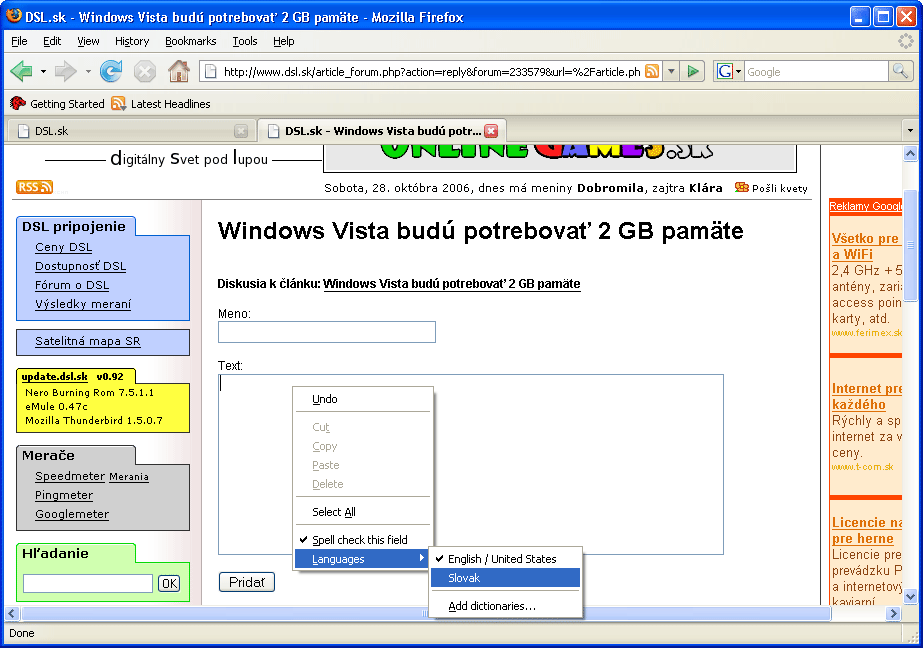Open back history dropdown arrow
Viewport: 923px width, 648px height.
click(x=43, y=72)
